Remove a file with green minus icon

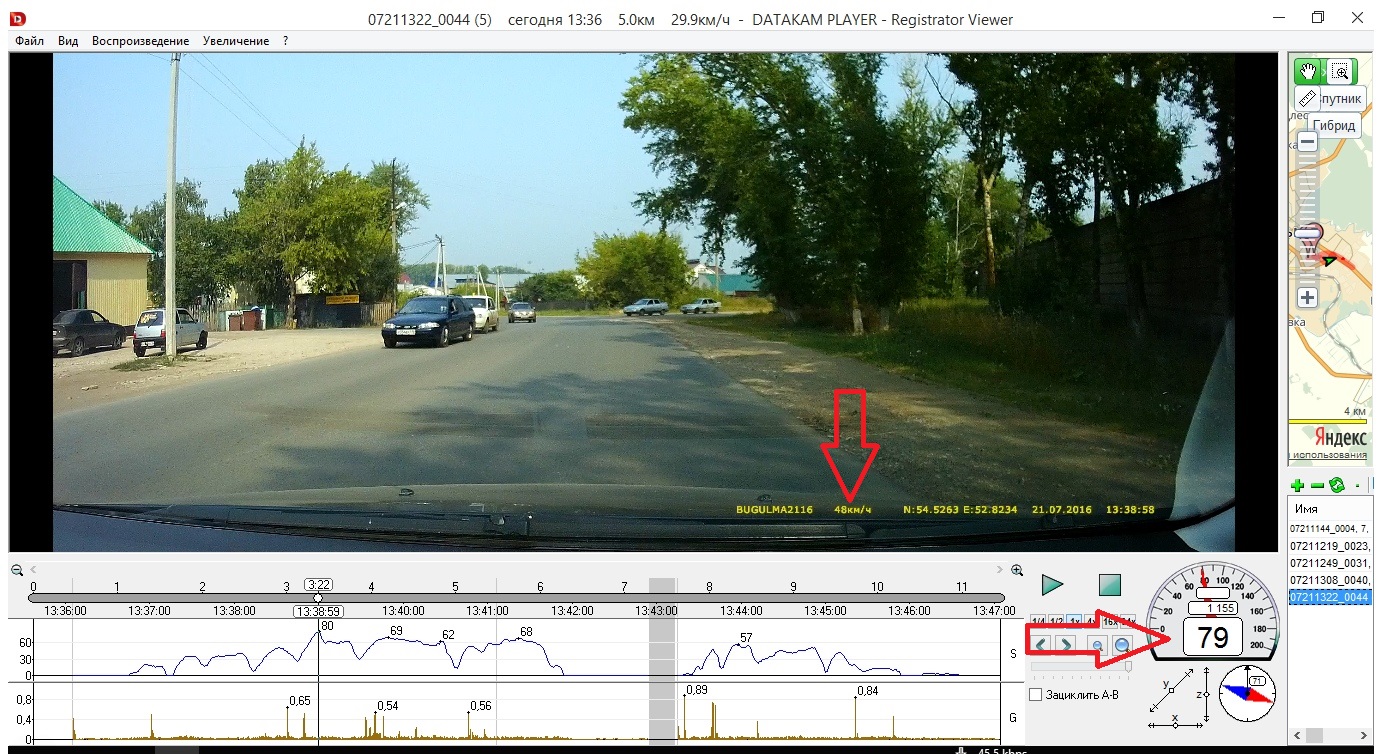coord(1317,486)
